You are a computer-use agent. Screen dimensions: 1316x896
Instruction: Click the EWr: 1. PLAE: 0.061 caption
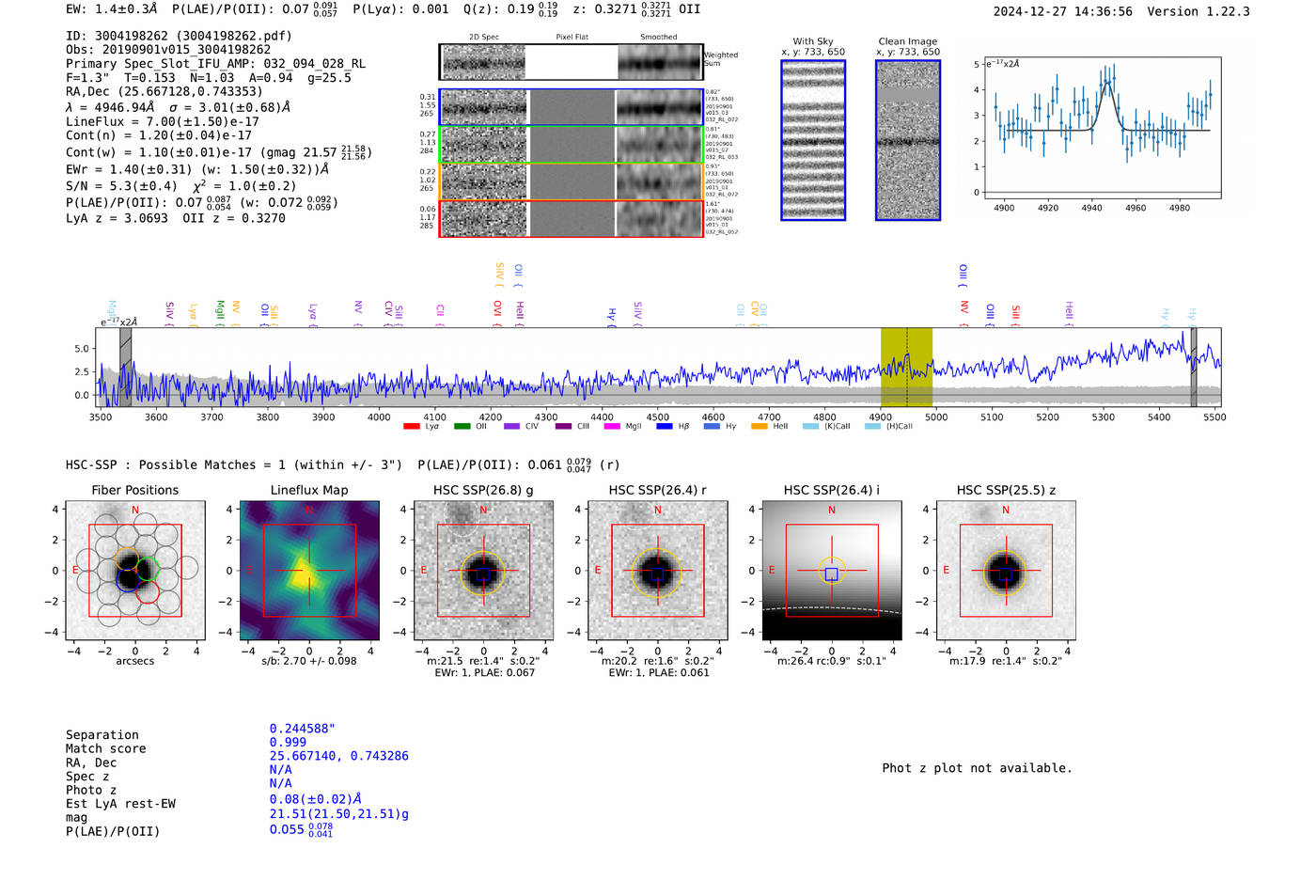tap(658, 673)
